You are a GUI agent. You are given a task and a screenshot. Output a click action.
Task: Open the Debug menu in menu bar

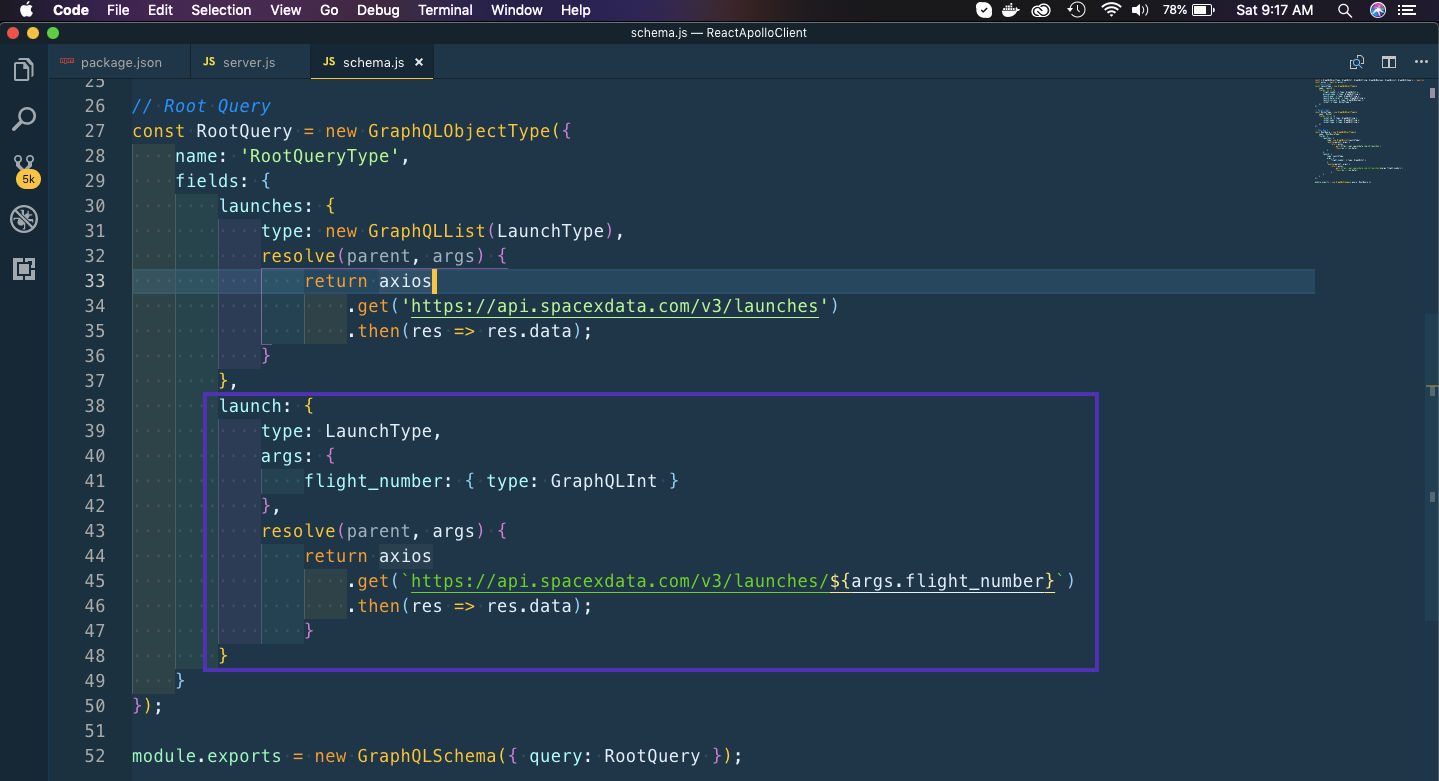[378, 10]
